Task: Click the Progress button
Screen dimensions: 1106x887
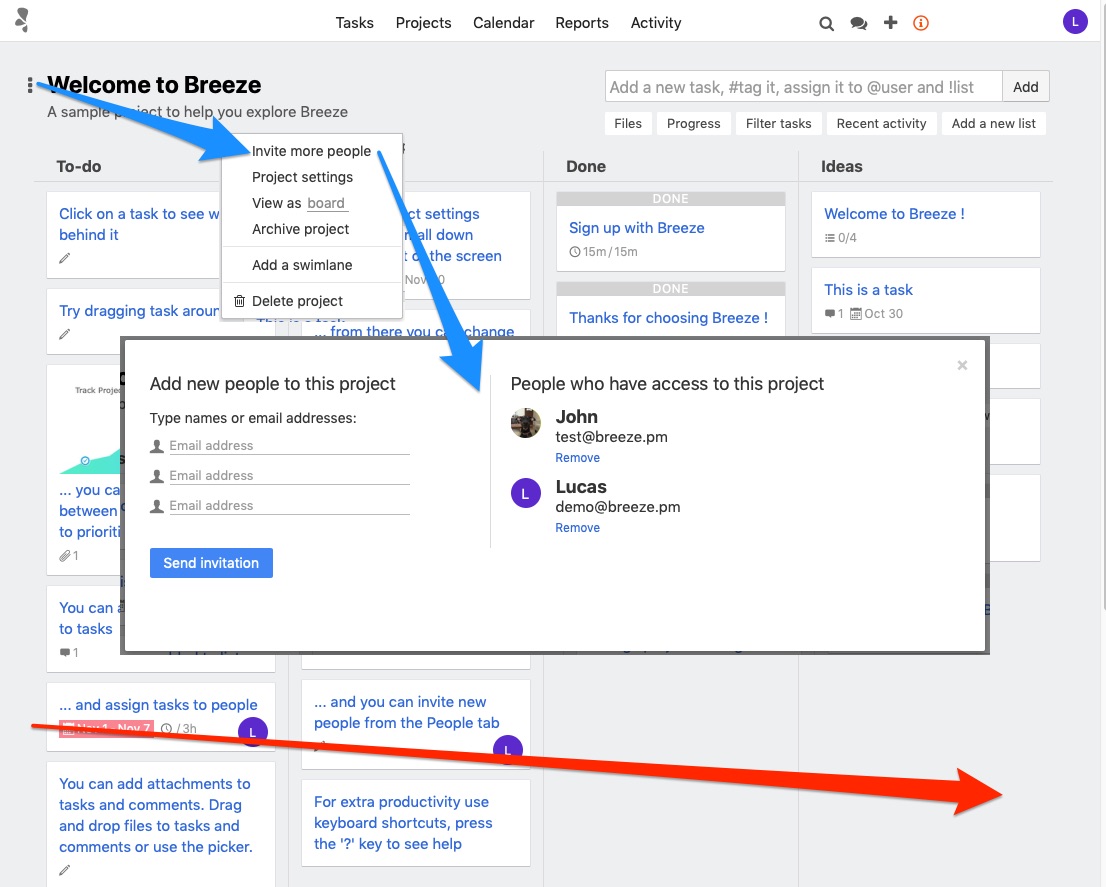Action: [x=693, y=123]
